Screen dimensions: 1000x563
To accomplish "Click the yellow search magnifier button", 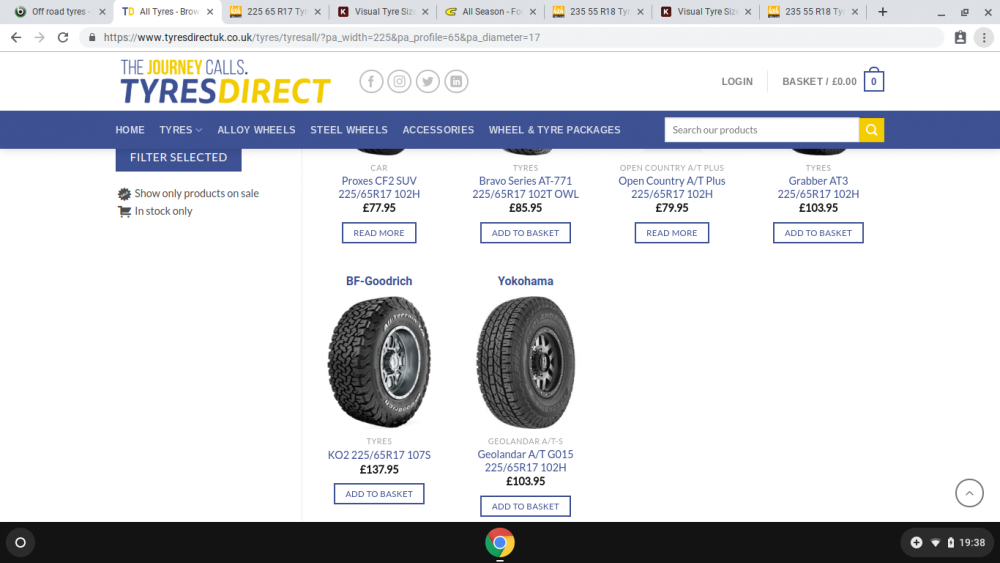I will [871, 130].
